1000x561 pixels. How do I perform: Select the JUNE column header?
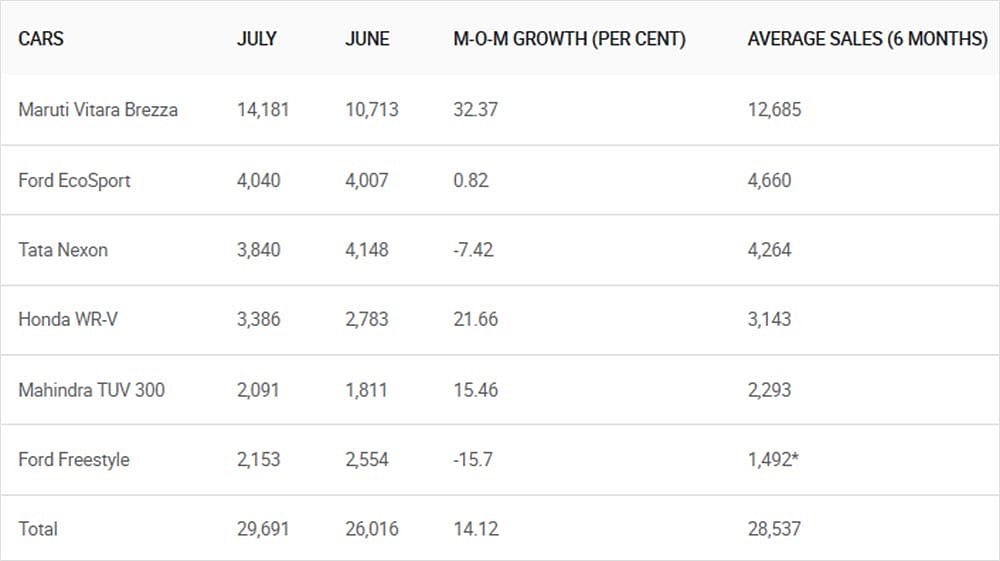coord(367,39)
